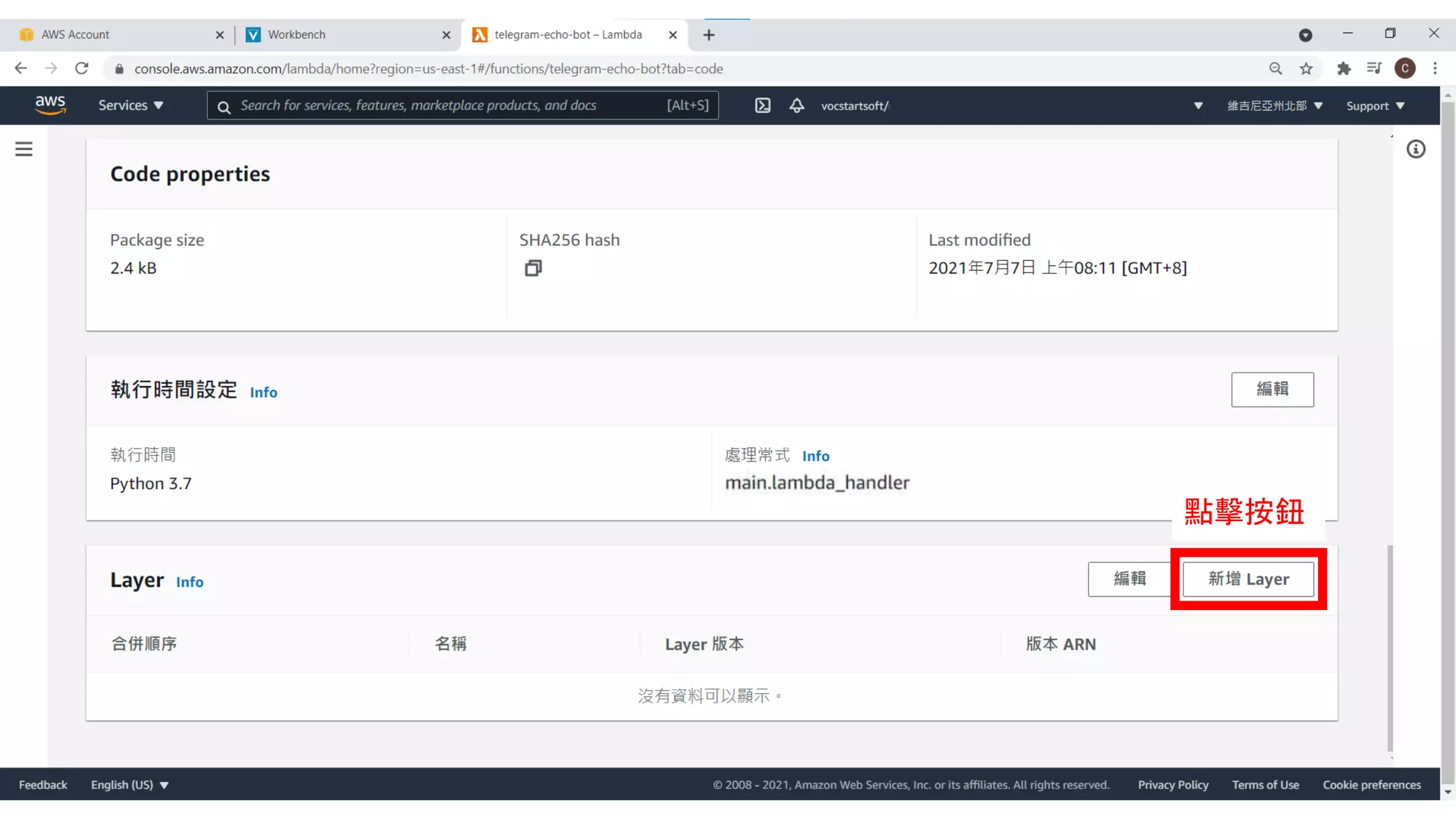Screen dimensions: 1456x819
Task: Click the AWS logo home icon
Action: (x=50, y=105)
